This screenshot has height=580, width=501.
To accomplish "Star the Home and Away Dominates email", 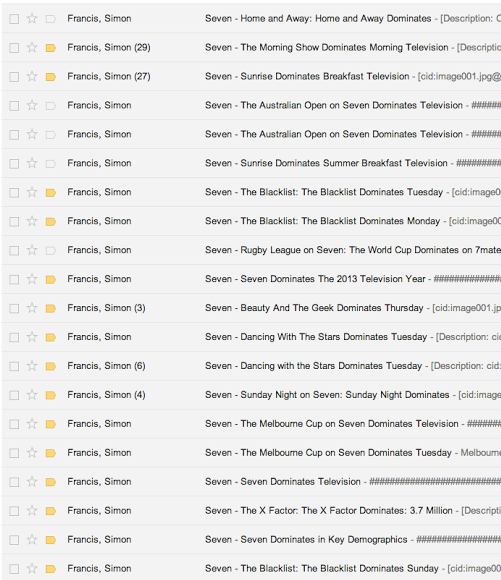I will [x=32, y=18].
